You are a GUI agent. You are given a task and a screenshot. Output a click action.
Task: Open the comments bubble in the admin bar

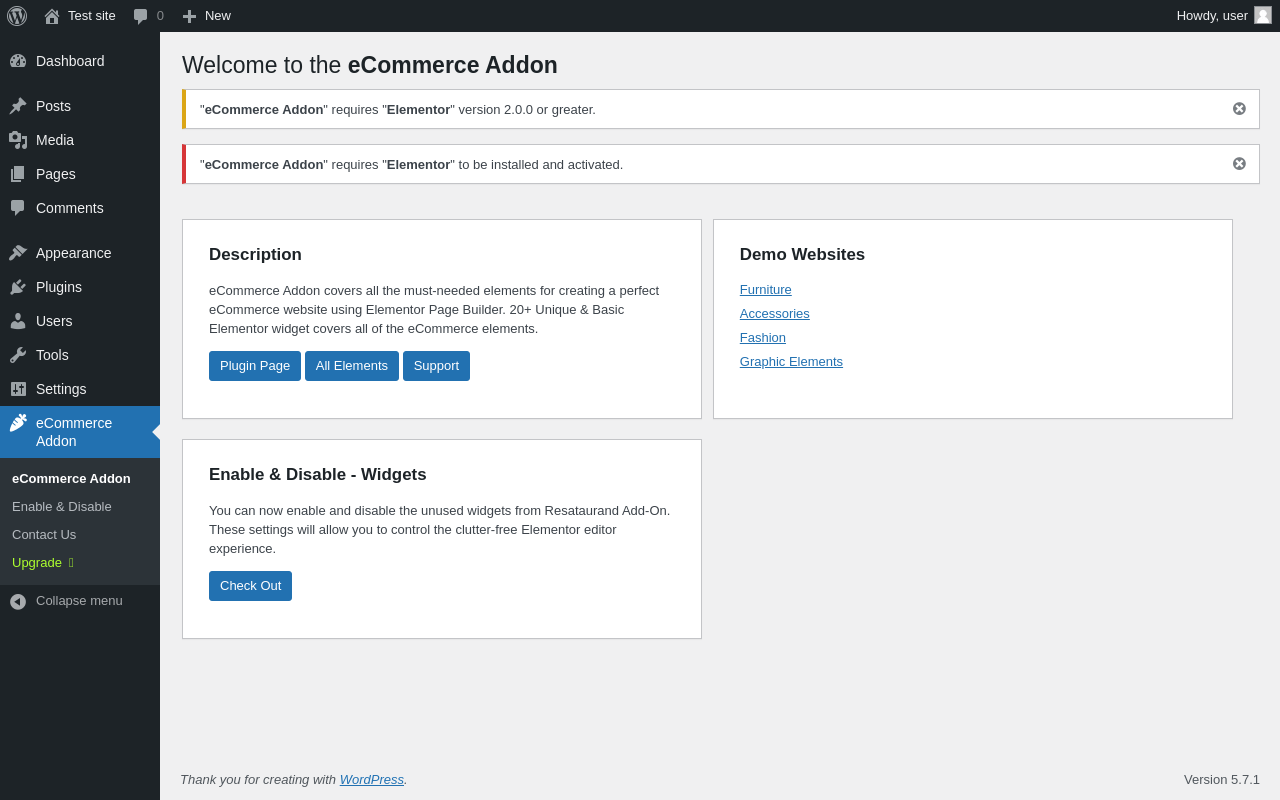(141, 16)
